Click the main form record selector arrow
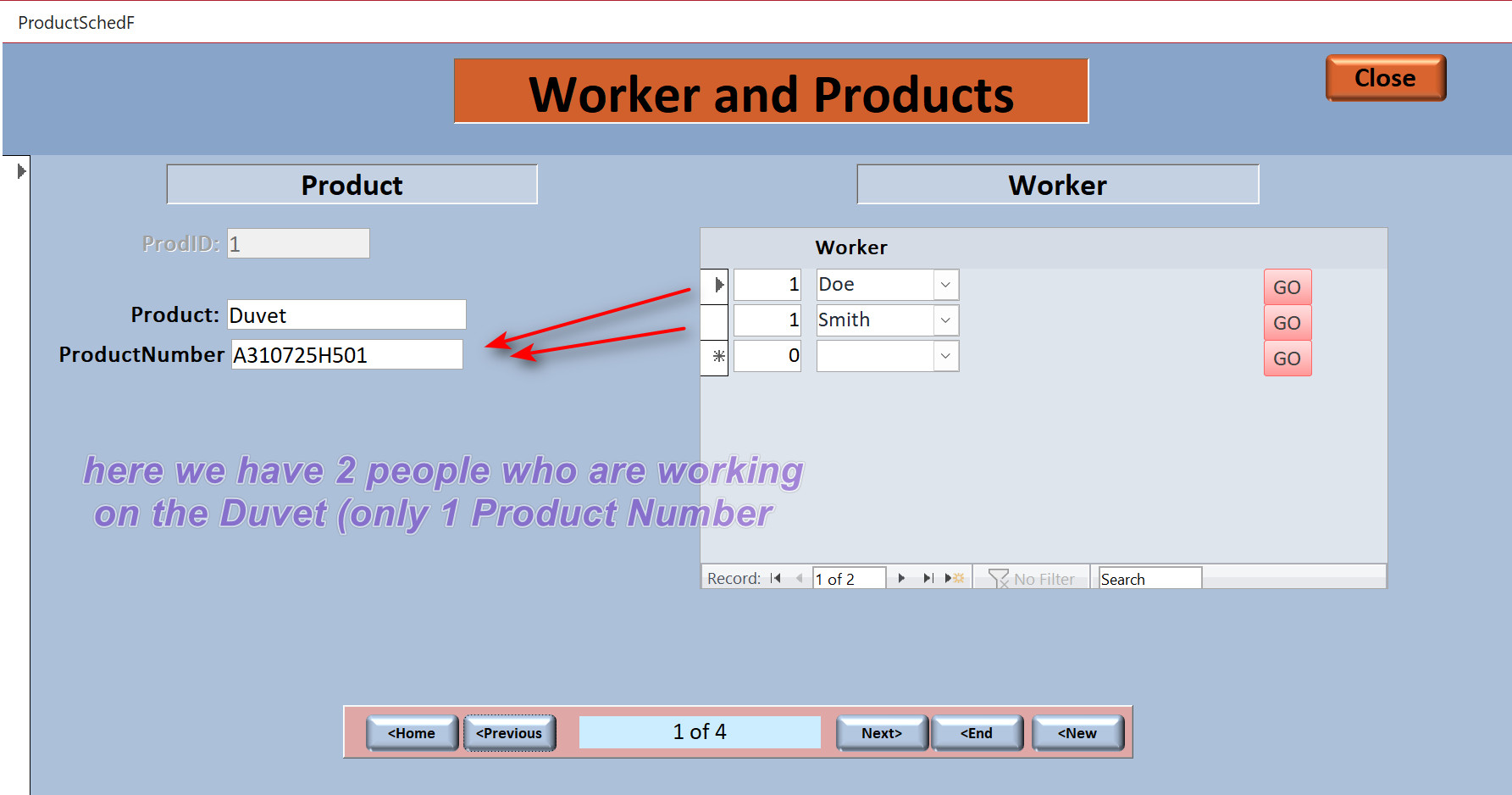The height and width of the screenshot is (795, 1512). click(22, 171)
